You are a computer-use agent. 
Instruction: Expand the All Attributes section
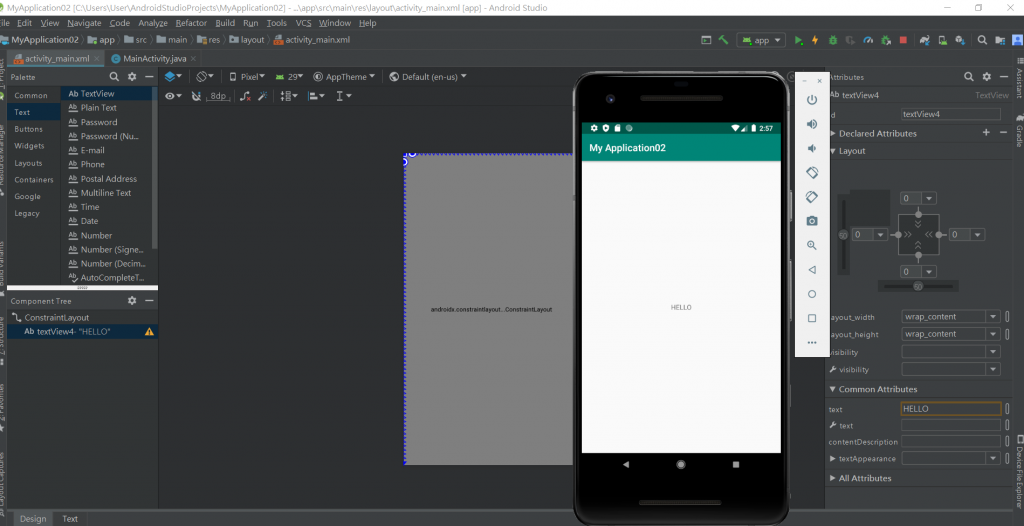coord(833,478)
